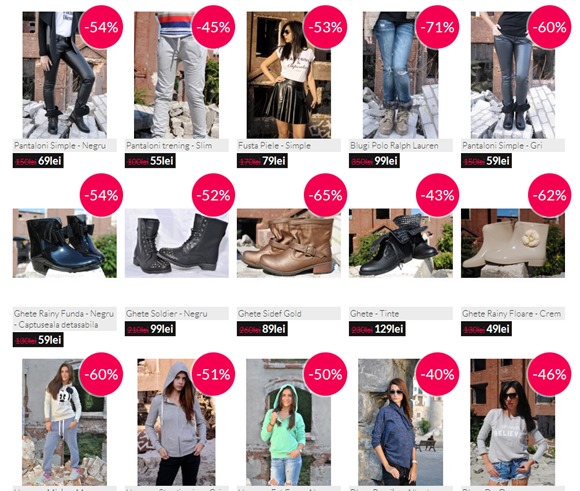Click the Blugi Polo Ralph Lauren title
Screen dimensions: 580x491
394,145
